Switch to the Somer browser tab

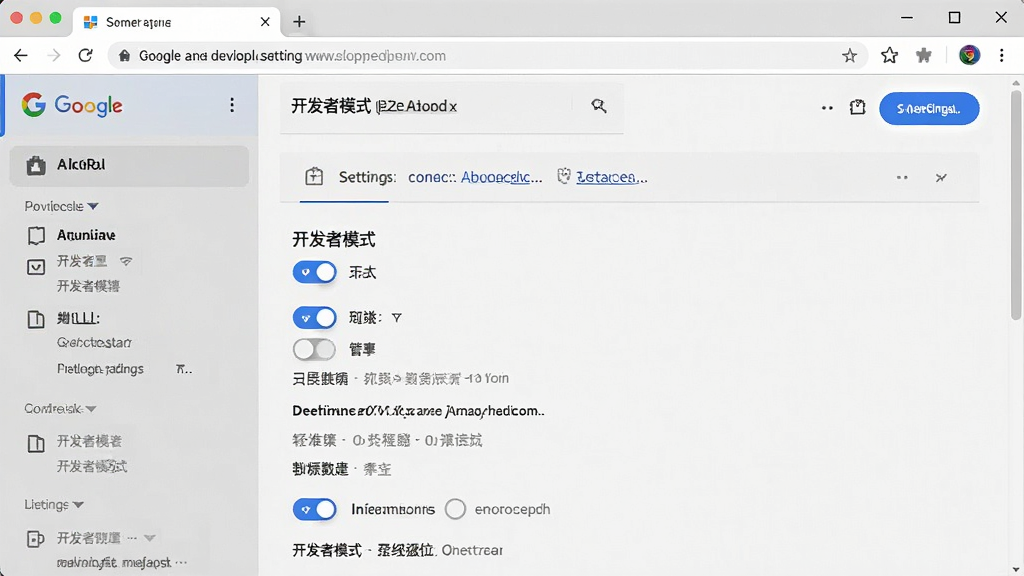[x=176, y=22]
